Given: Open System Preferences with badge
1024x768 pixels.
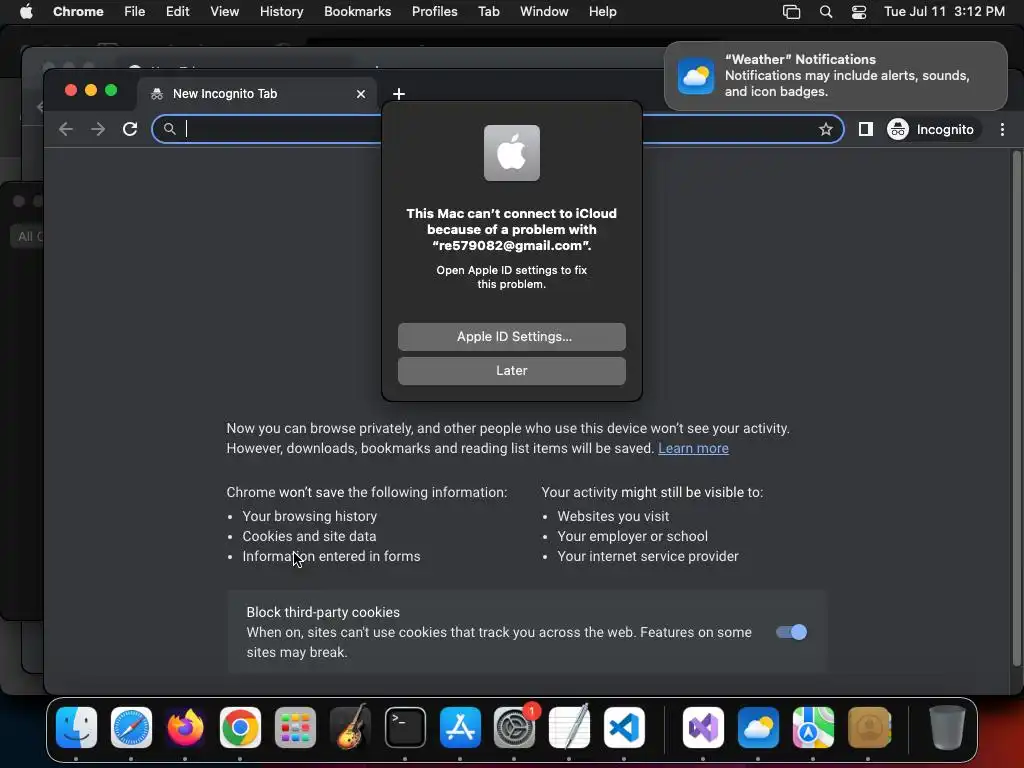Looking at the screenshot, I should [515, 727].
